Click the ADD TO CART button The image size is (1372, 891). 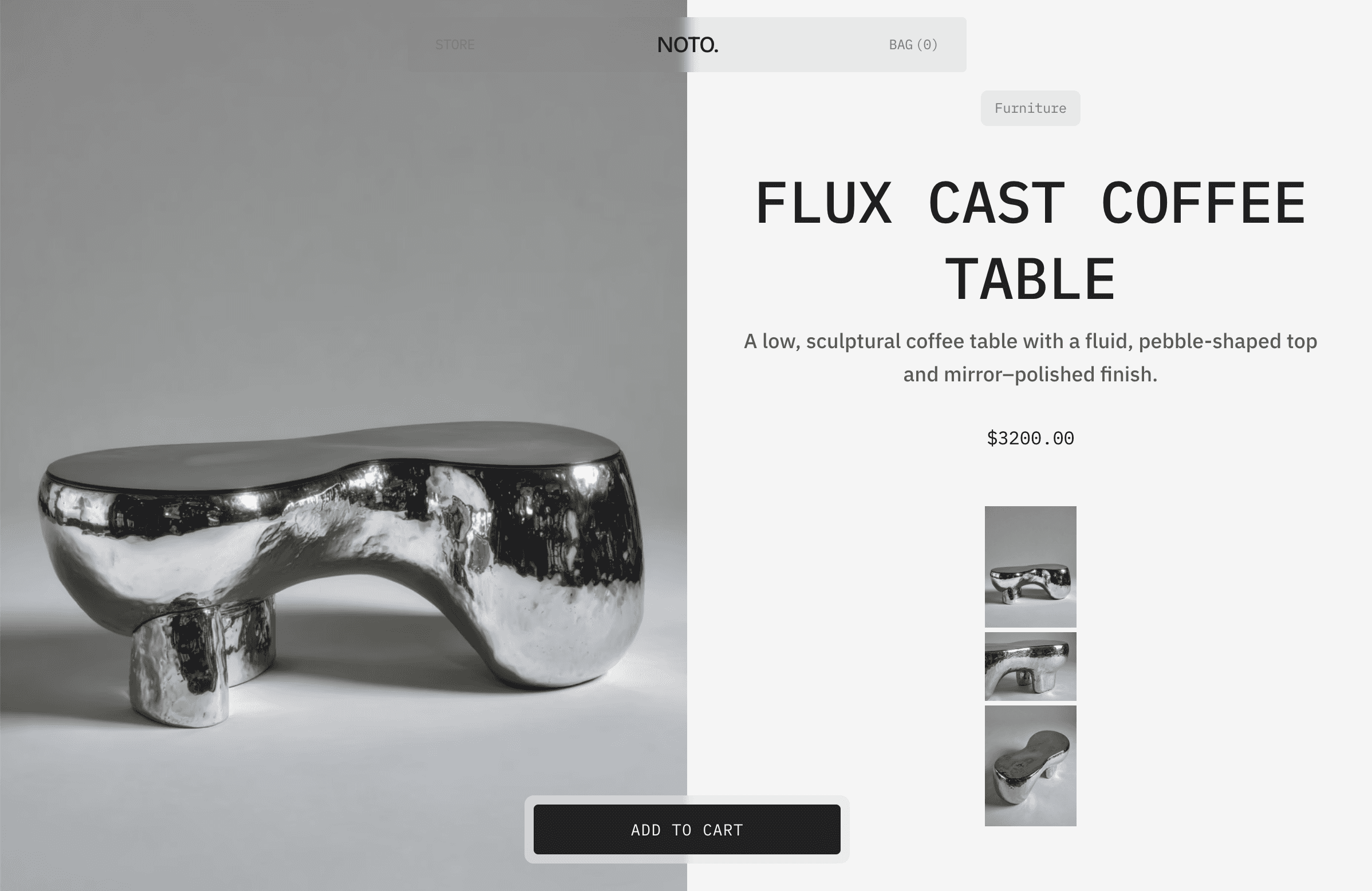pyautogui.click(x=687, y=829)
